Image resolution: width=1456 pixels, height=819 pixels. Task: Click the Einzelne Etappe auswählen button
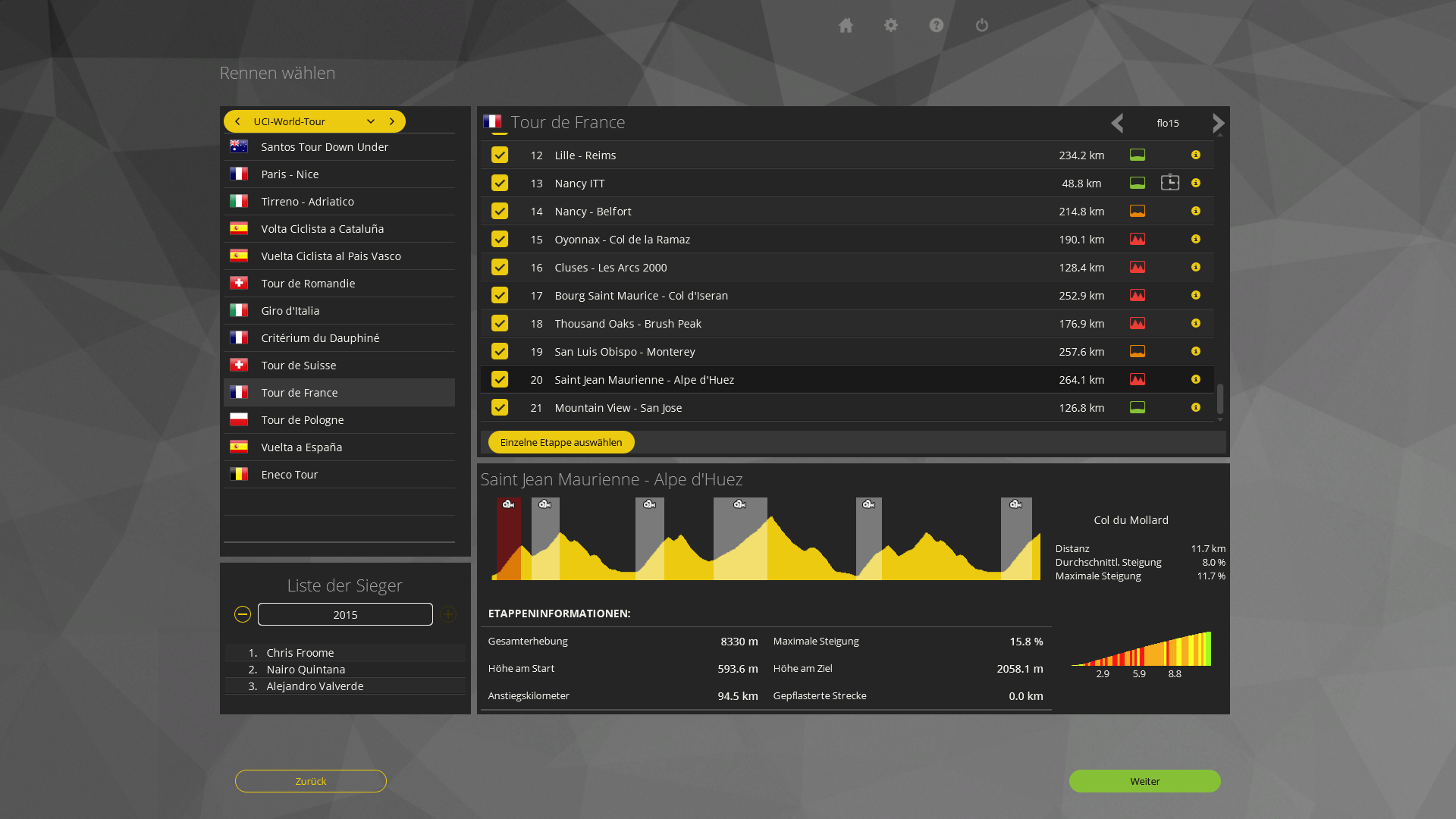[x=561, y=442]
